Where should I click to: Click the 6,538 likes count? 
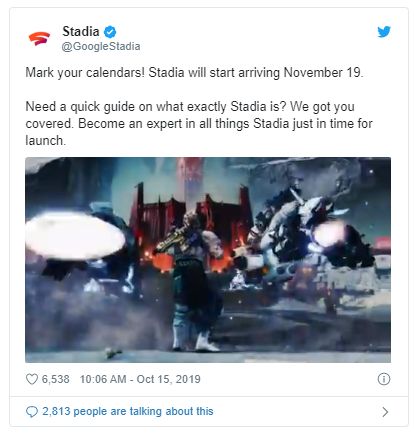[x=56, y=379]
